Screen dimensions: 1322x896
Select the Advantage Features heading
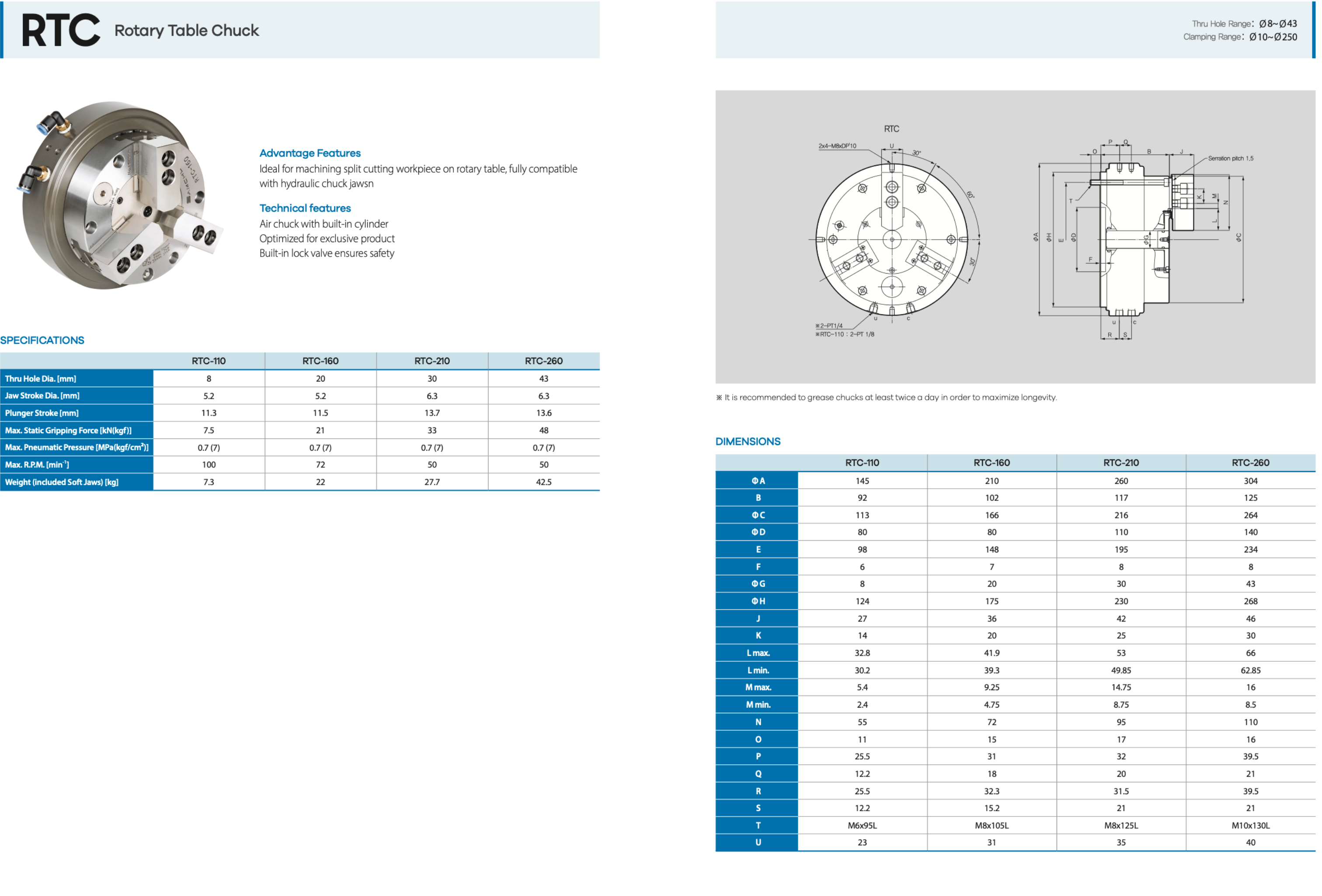(310, 153)
